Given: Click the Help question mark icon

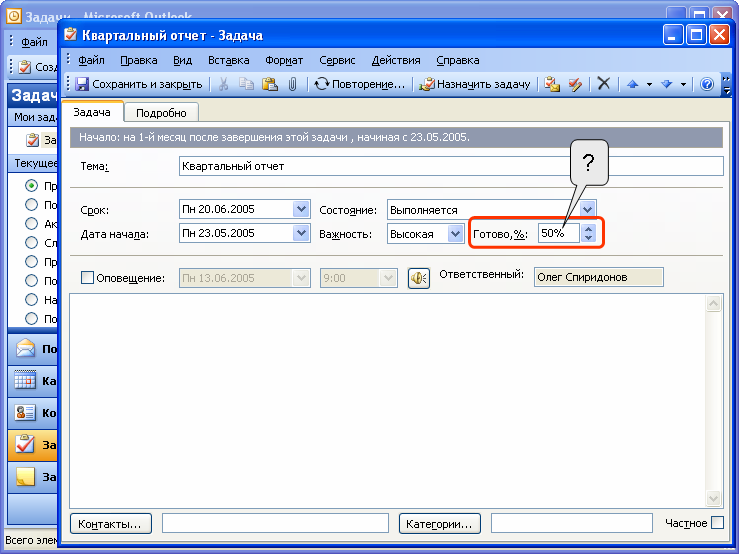Looking at the screenshot, I should pyautogui.click(x=706, y=84).
